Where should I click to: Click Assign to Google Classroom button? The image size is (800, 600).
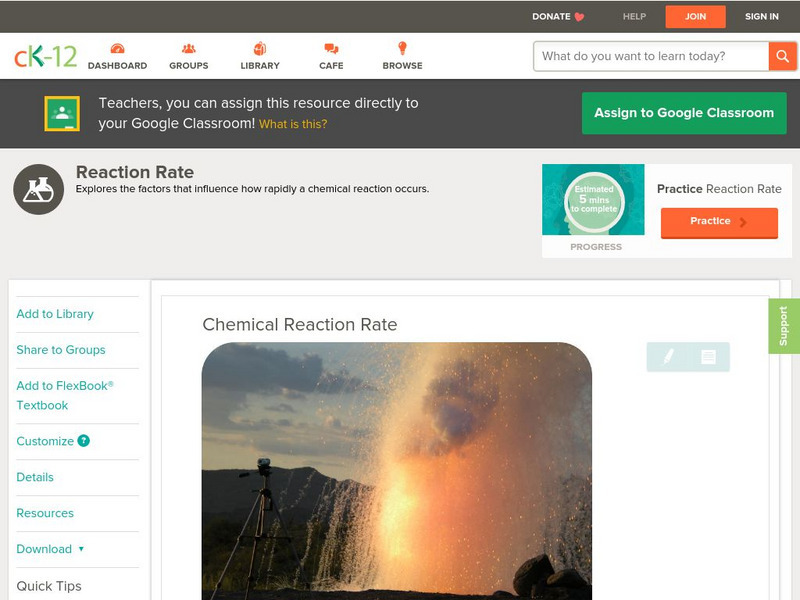[x=684, y=113]
